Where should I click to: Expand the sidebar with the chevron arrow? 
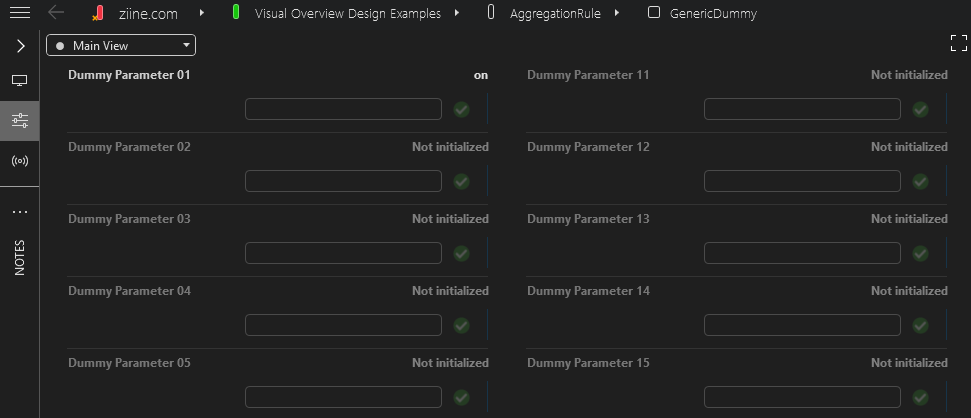(x=20, y=46)
